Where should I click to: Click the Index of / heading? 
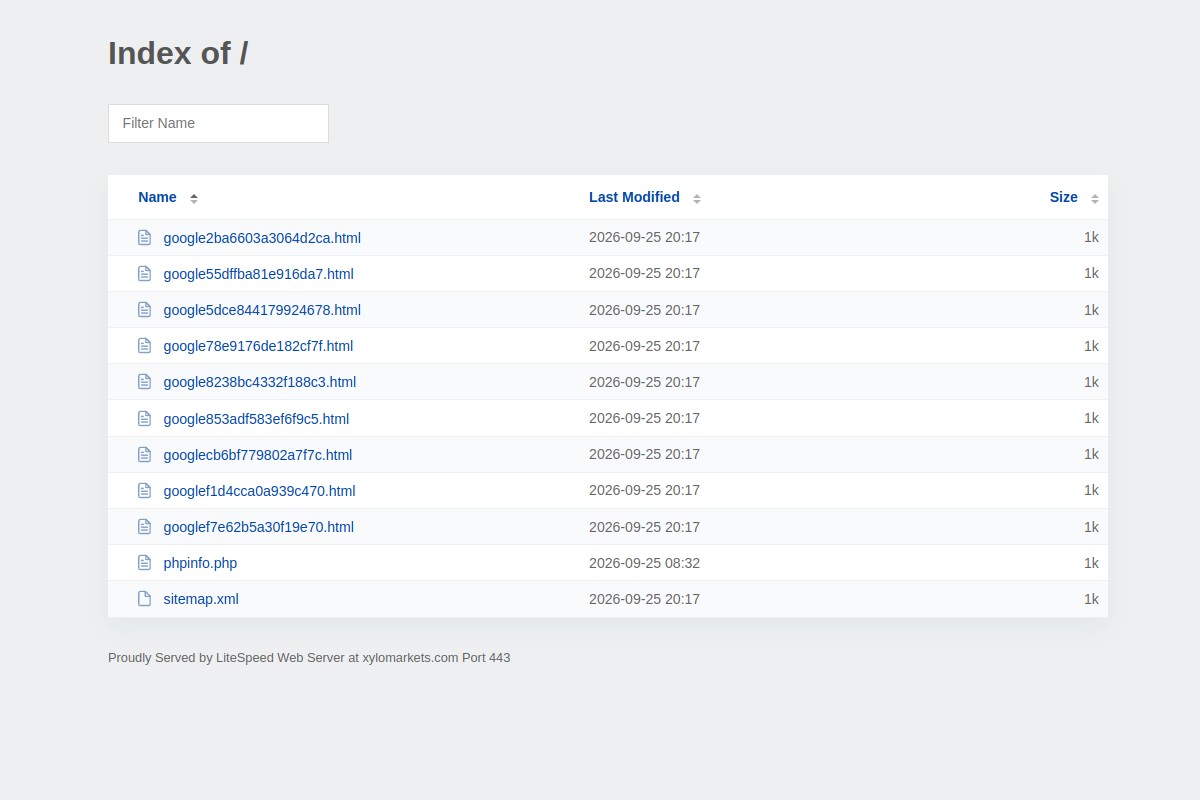(x=178, y=53)
